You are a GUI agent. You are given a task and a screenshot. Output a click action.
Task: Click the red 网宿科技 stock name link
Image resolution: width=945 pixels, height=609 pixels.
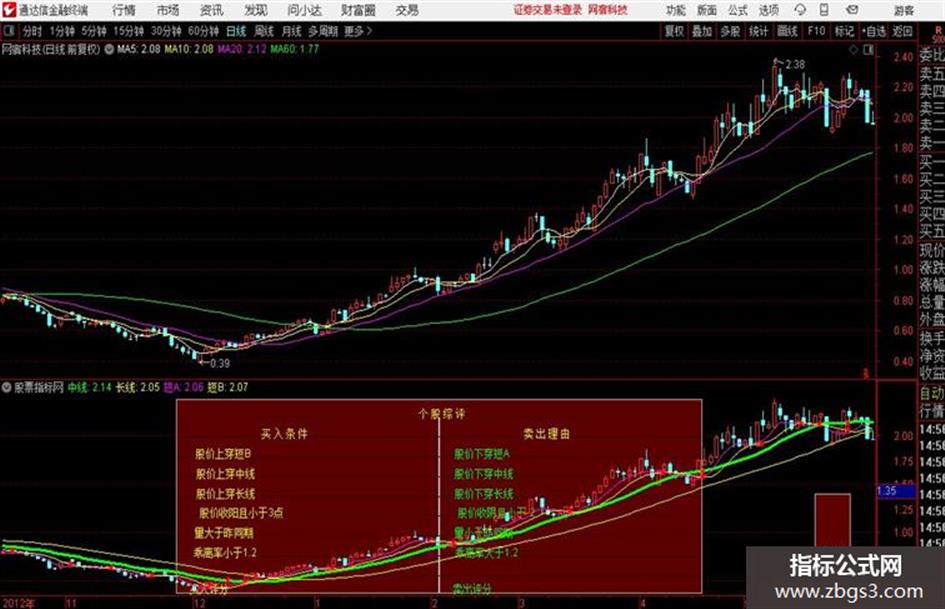pos(608,10)
